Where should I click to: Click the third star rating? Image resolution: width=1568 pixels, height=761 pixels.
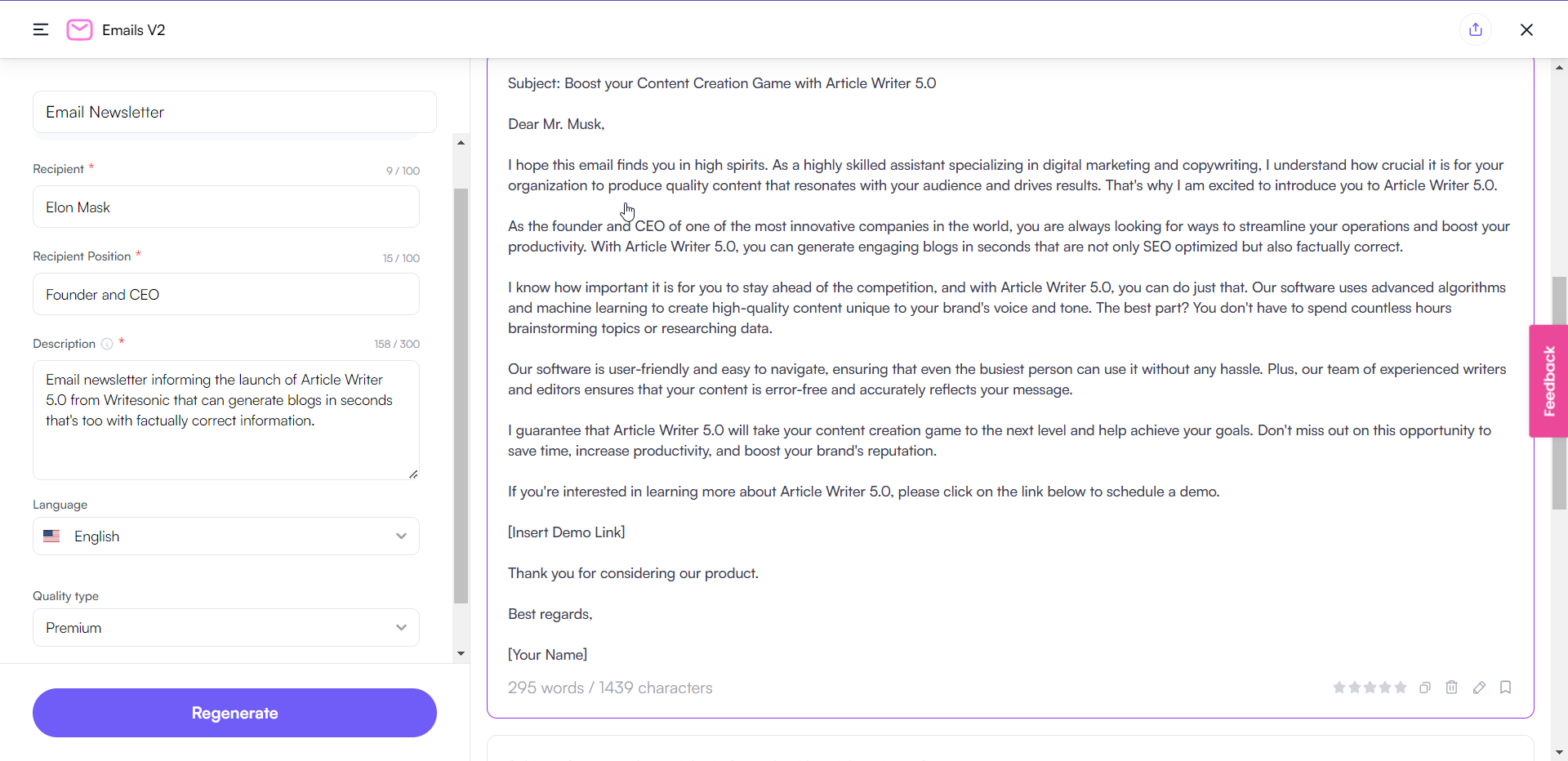pos(1370,688)
